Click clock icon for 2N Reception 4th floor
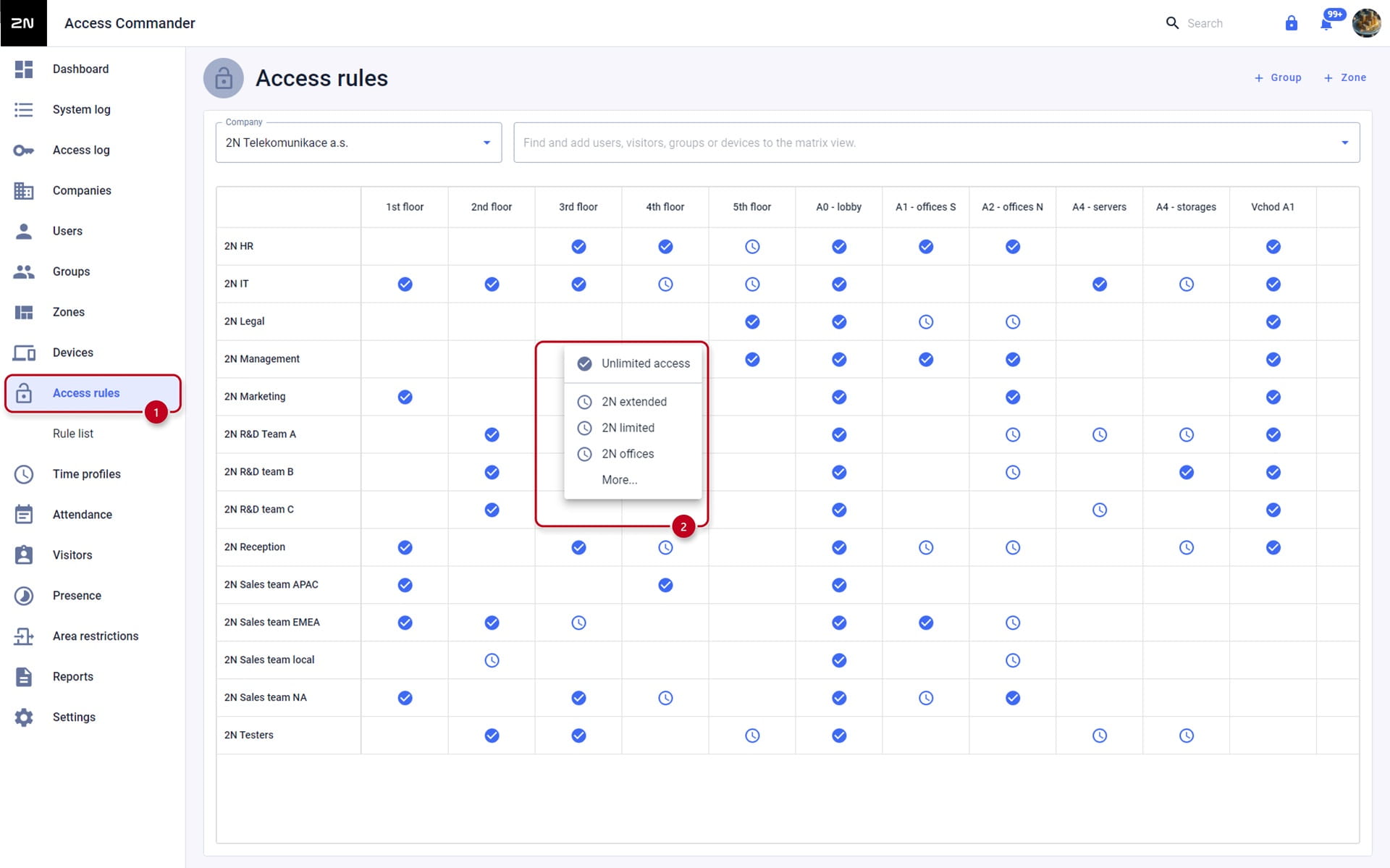Image resolution: width=1390 pixels, height=868 pixels. pyautogui.click(x=665, y=548)
